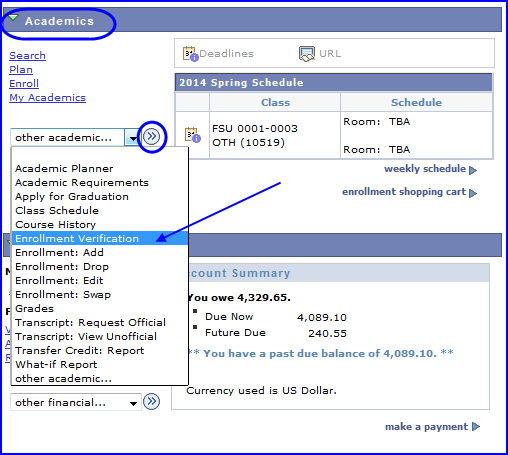This screenshot has height=455, width=508.
Task: Click the Schedule column header
Action: point(416,102)
